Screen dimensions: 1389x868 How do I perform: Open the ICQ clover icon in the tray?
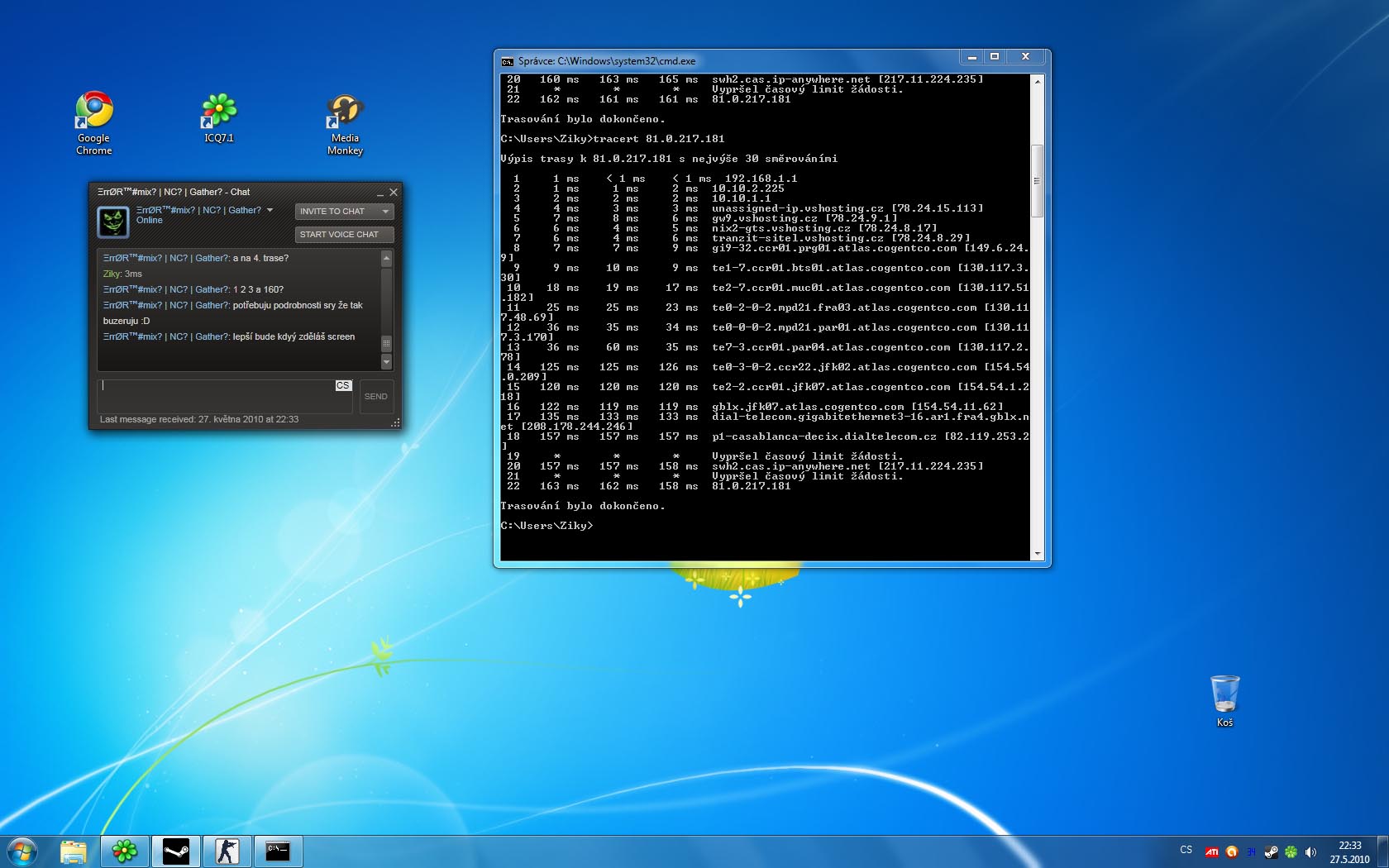tap(1291, 850)
